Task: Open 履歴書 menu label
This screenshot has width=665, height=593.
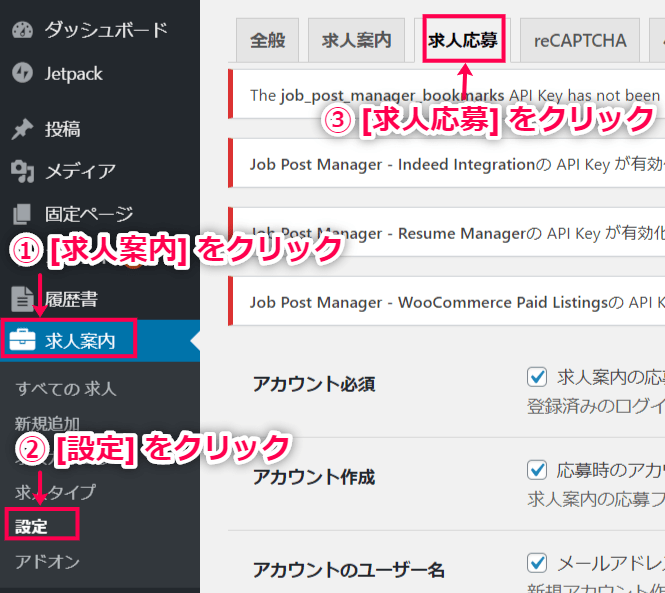Action: 71,299
